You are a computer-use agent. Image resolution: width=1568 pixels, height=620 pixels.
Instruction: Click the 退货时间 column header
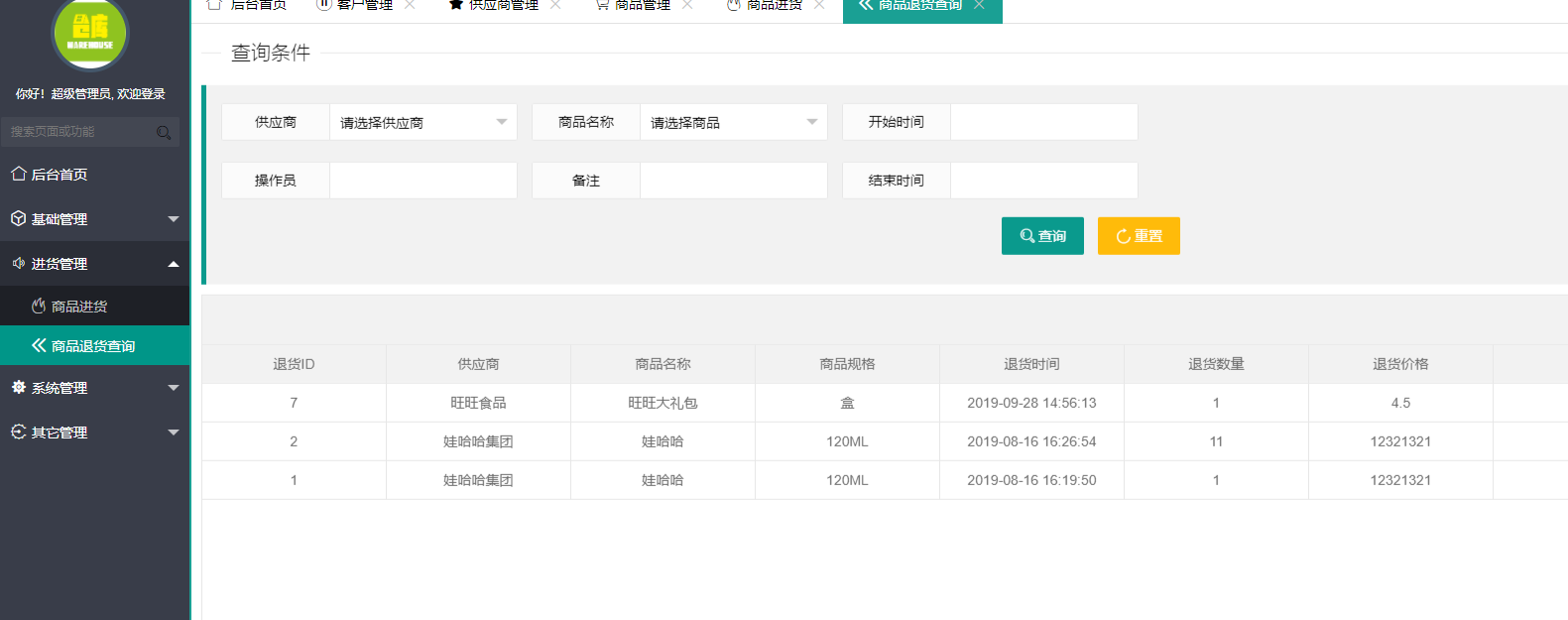tap(1031, 364)
